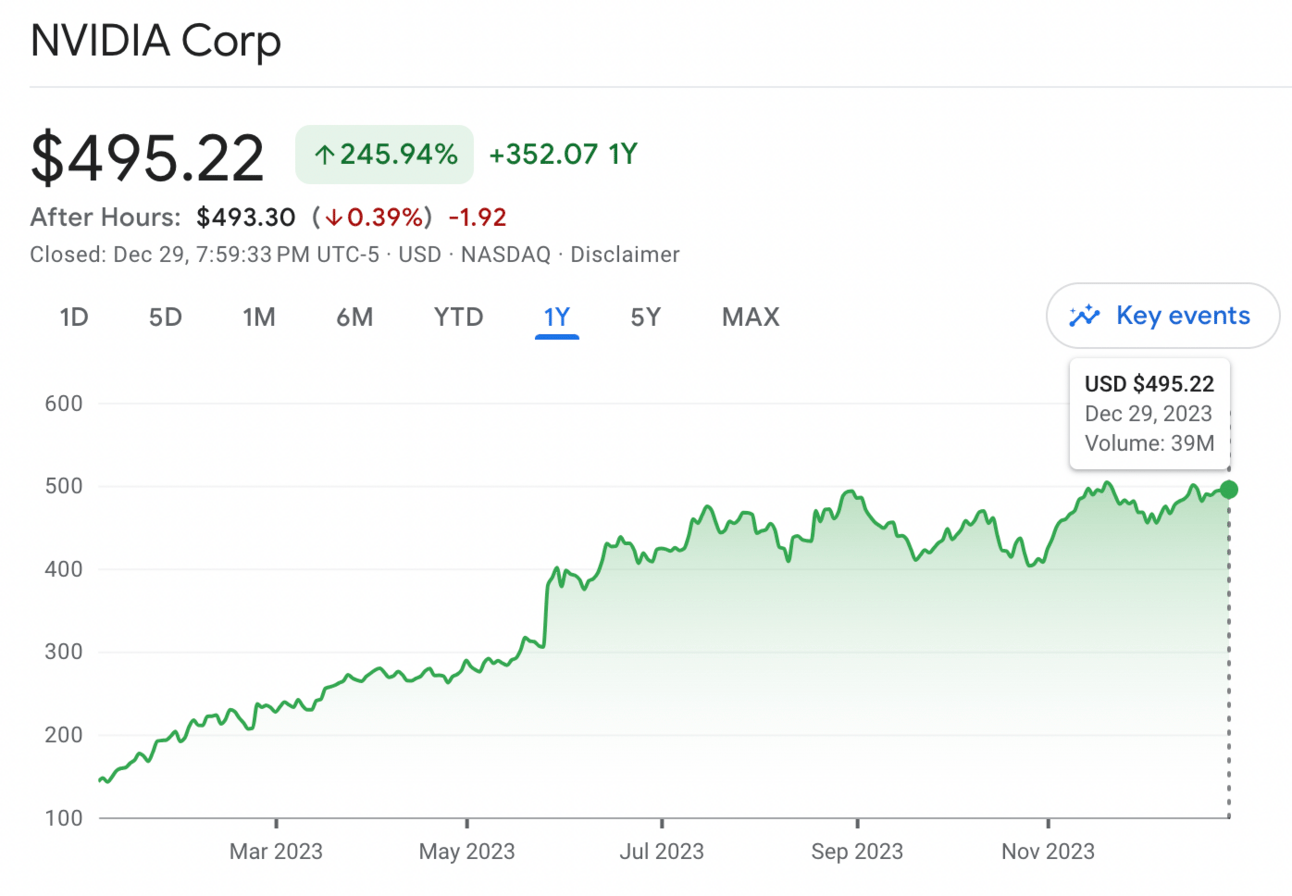This screenshot has height=896, width=1292.
Task: Click the Volume: 39M tooltip line
Action: [1149, 444]
